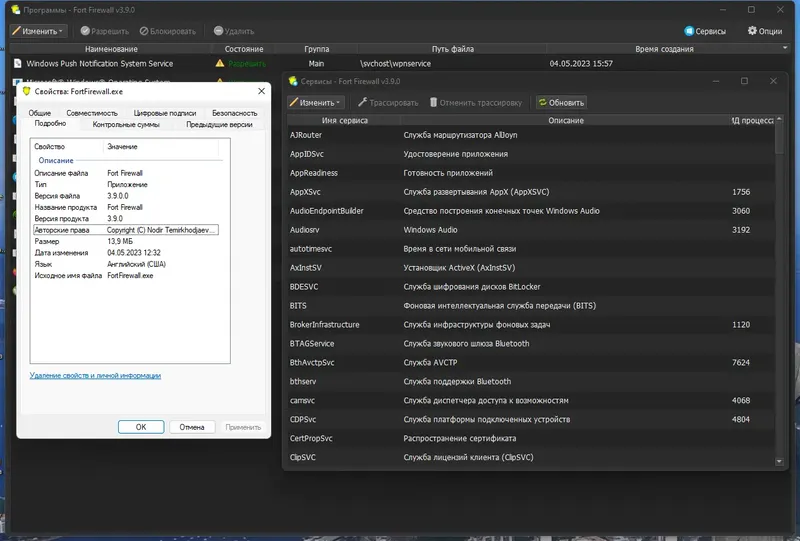Switch to Безопасность tab

coord(234,113)
